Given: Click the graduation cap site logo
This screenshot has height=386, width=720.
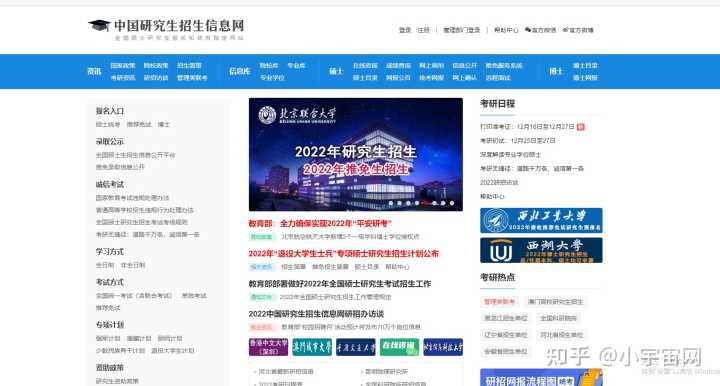Looking at the screenshot, I should (x=99, y=25).
